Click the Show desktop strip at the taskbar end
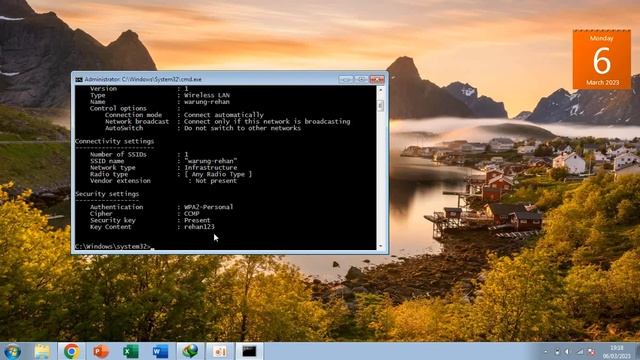This screenshot has width=640, height=360. (x=637, y=351)
